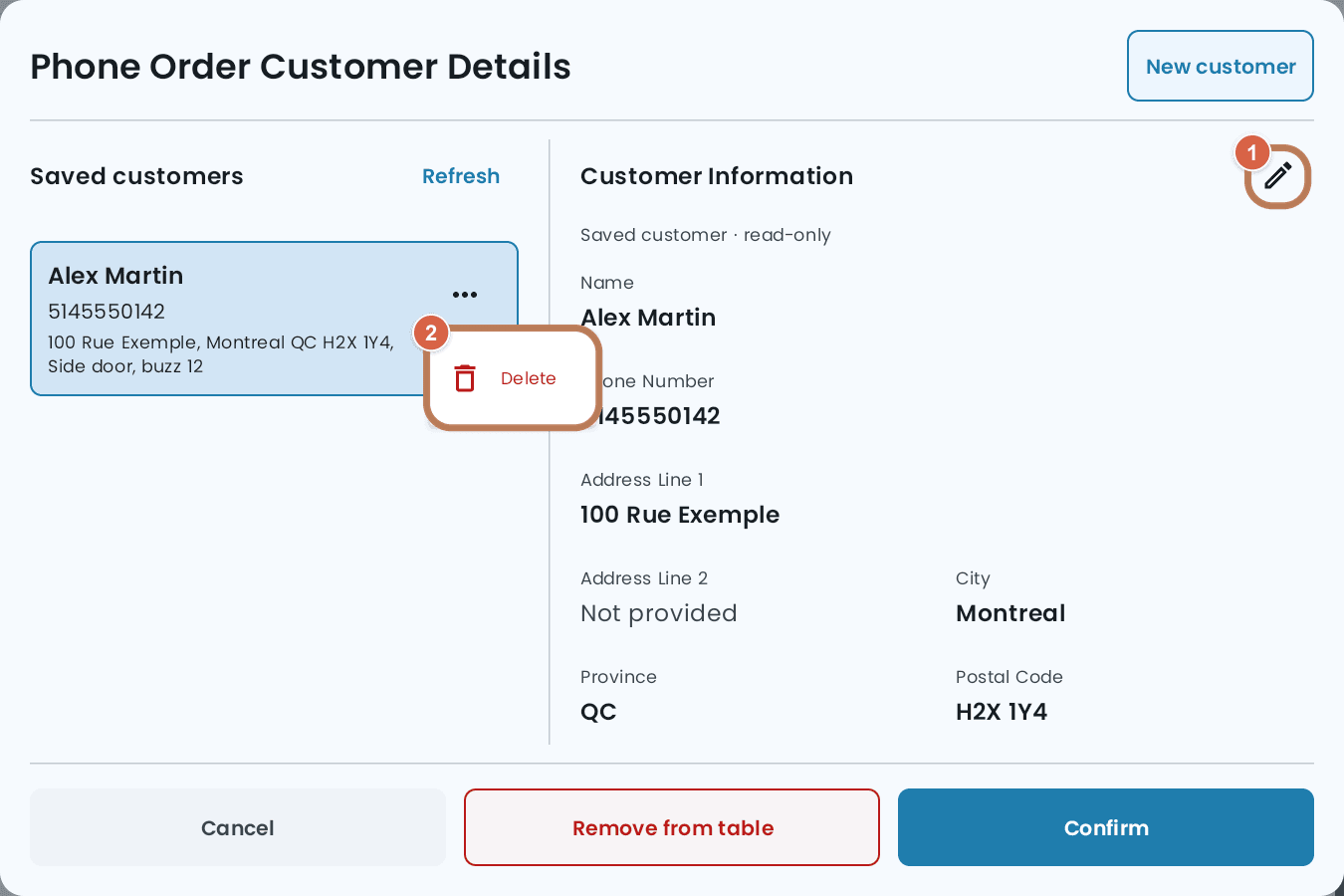This screenshot has width=1344, height=896.
Task: Click Remove from table button
Action: (x=672, y=827)
